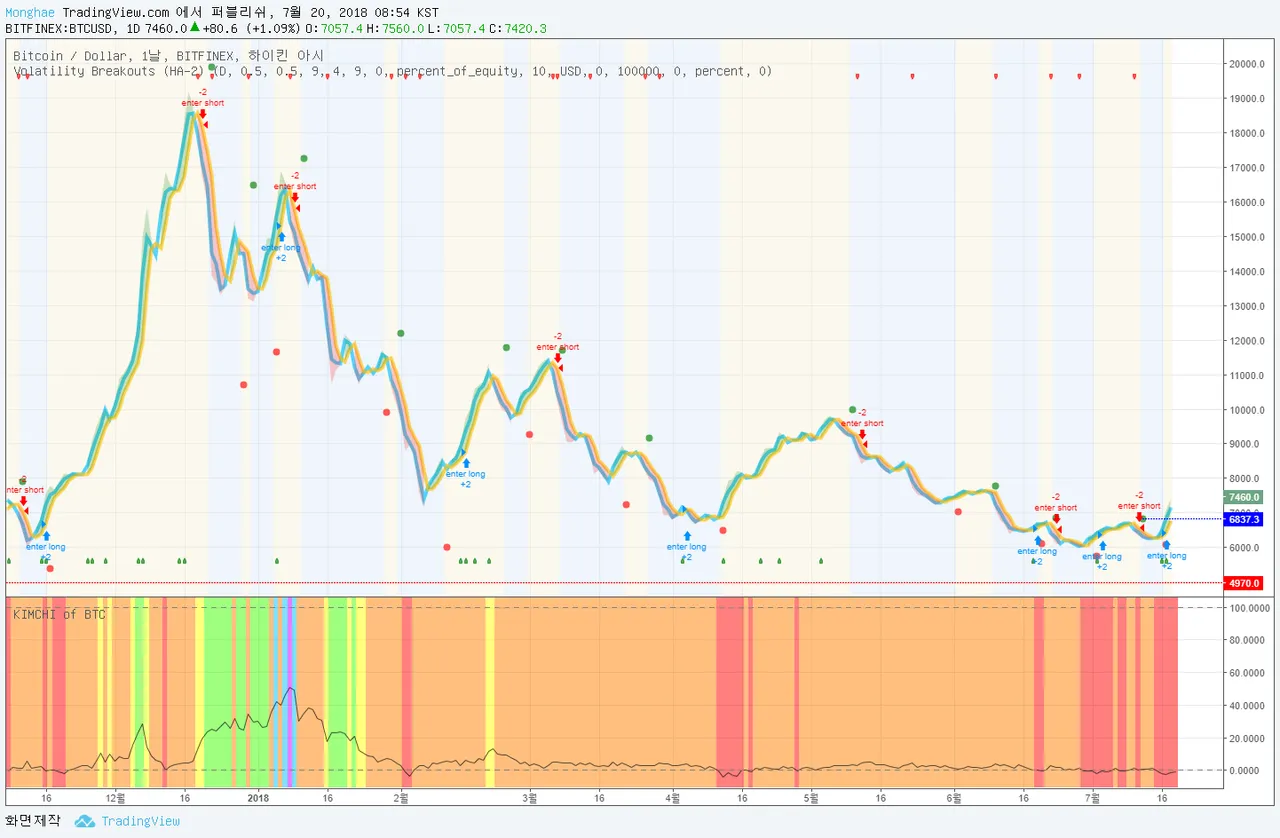This screenshot has width=1280, height=838.
Task: Click the 40.0000 axis label in KIMCHI pane
Action: pyautogui.click(x=1249, y=706)
